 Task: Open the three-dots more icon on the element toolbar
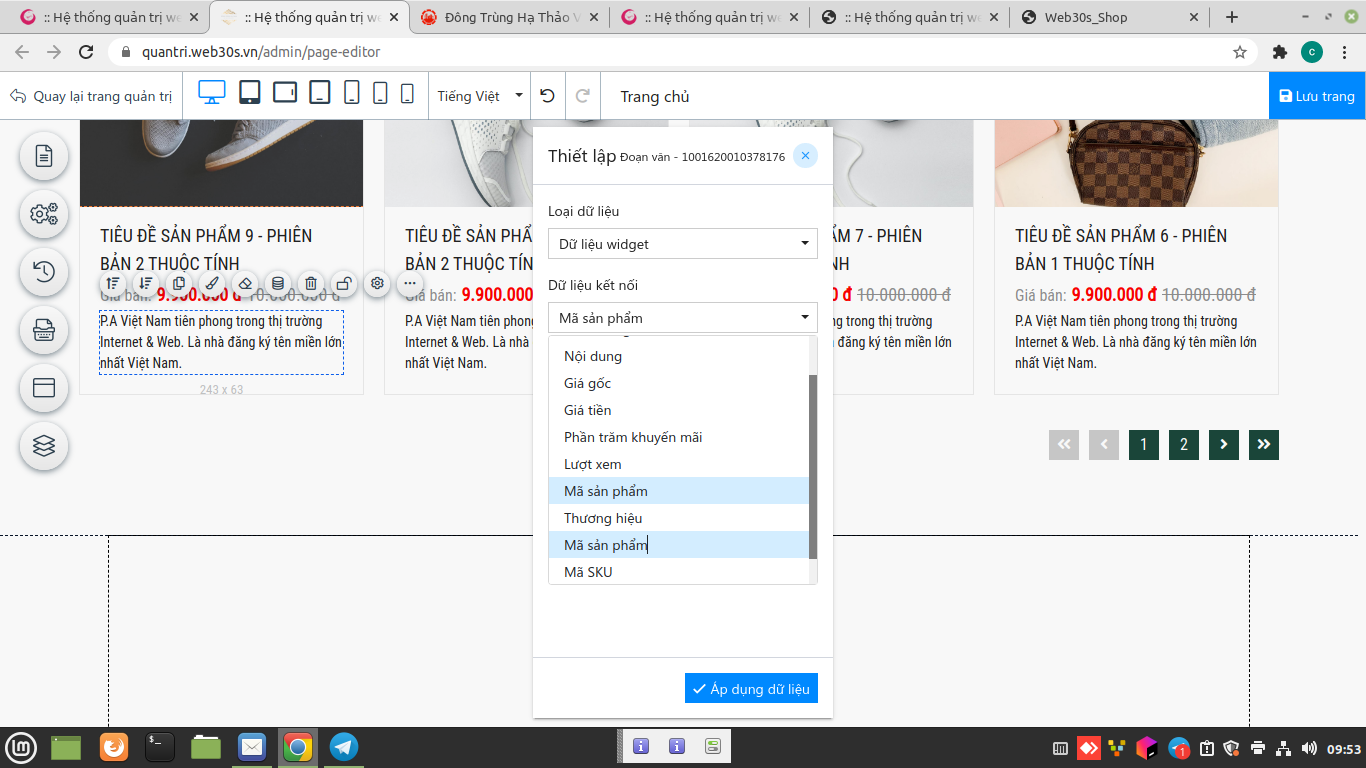tap(410, 283)
